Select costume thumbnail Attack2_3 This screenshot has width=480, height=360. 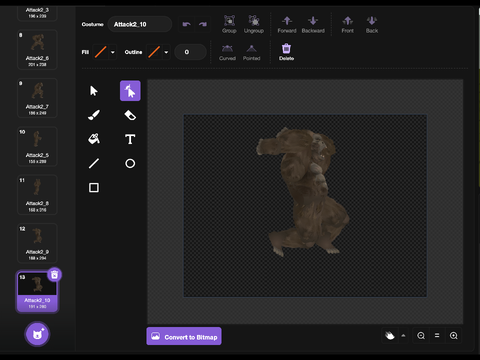pyautogui.click(x=37, y=13)
